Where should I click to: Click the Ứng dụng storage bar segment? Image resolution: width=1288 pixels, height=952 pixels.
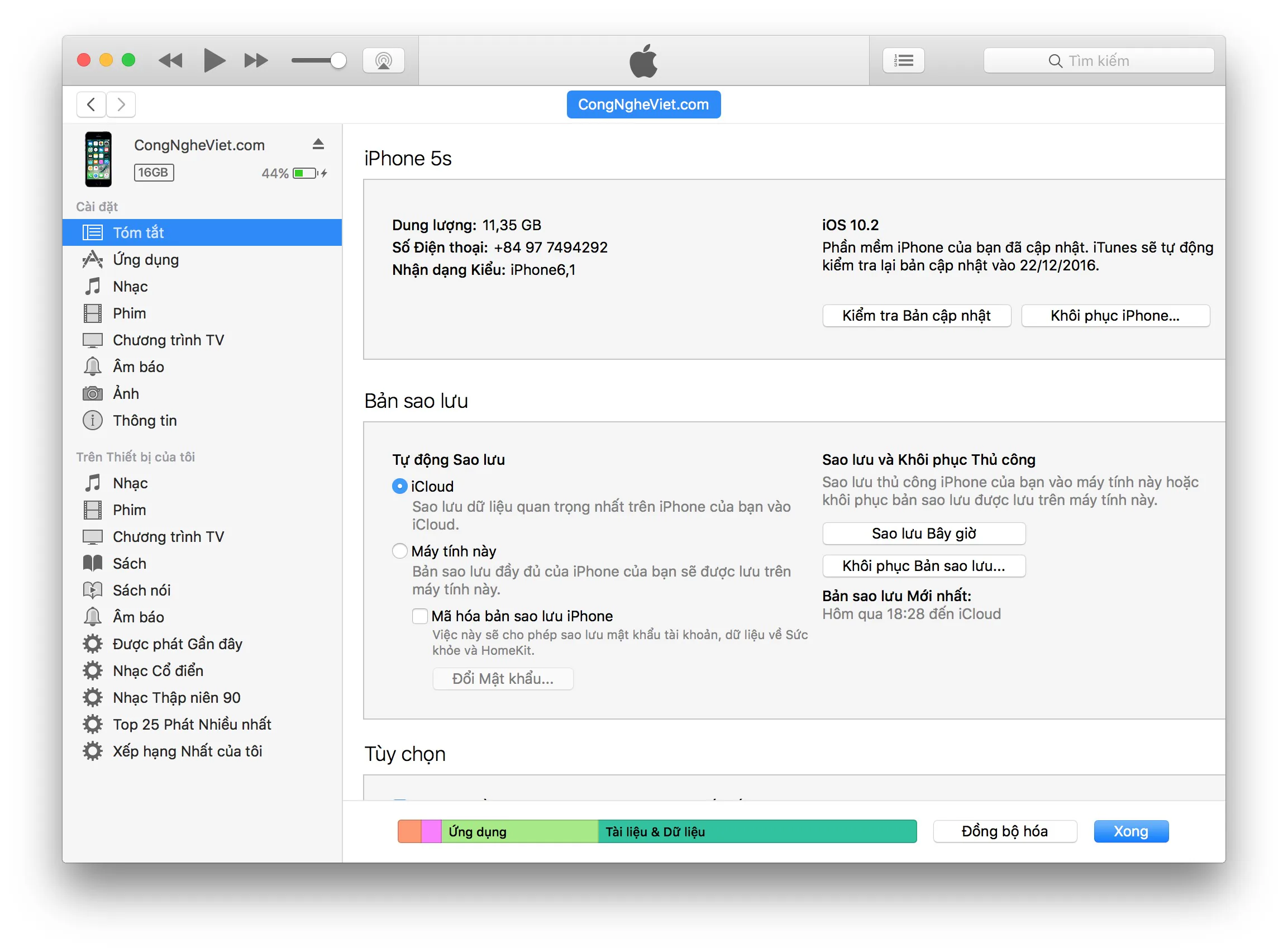(519, 831)
